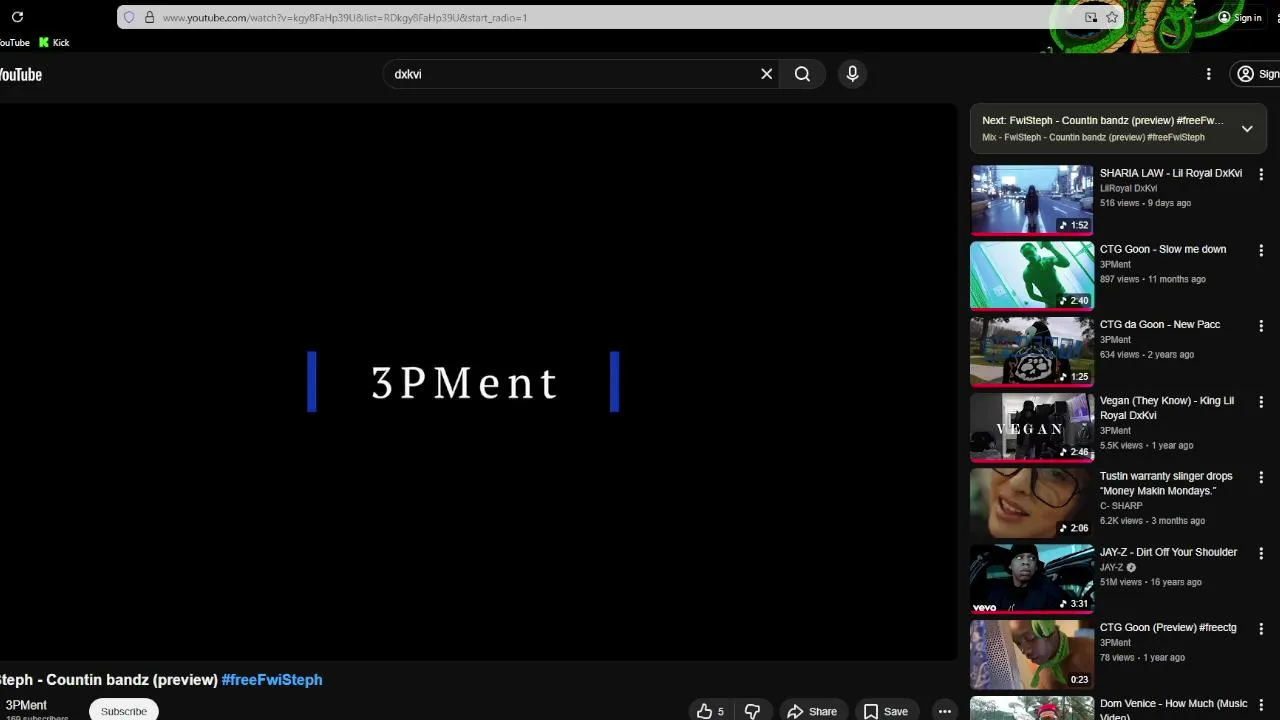Focus the browser URL address field

tap(620, 17)
